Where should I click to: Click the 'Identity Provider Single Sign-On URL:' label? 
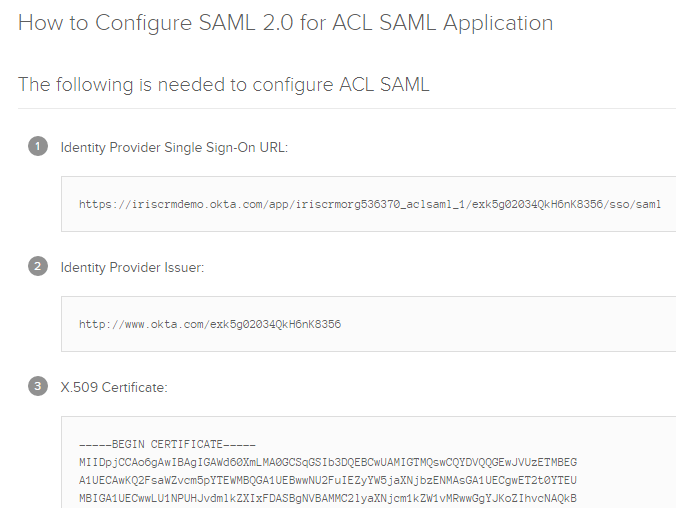tap(174, 147)
